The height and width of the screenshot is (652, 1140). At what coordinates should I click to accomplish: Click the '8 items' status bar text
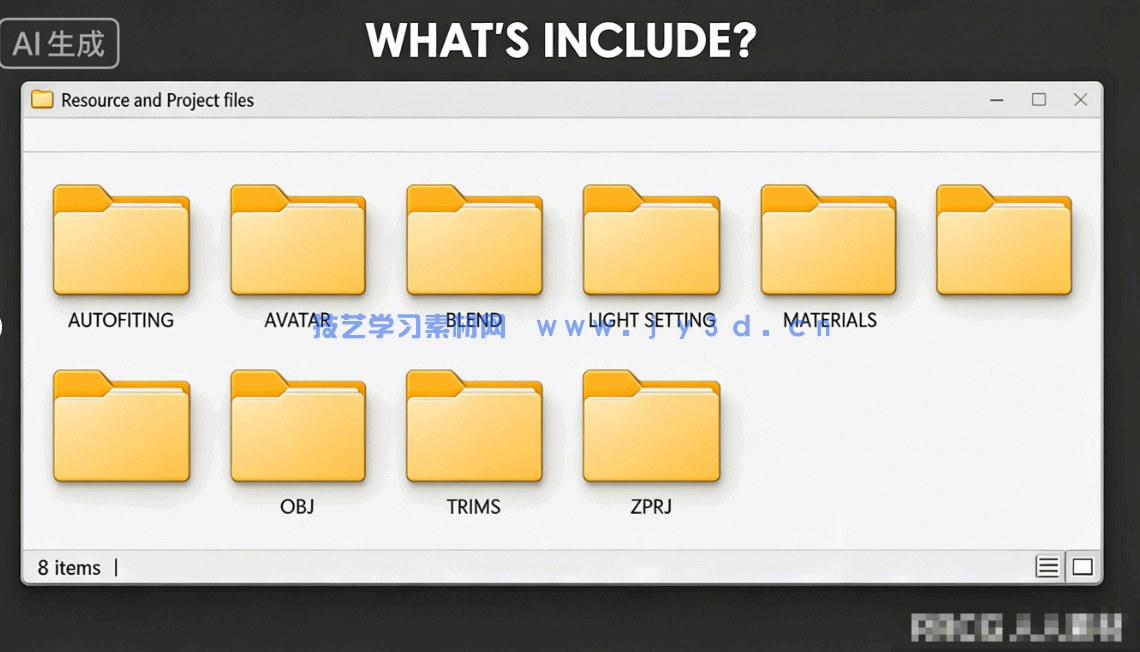pyautogui.click(x=69, y=568)
